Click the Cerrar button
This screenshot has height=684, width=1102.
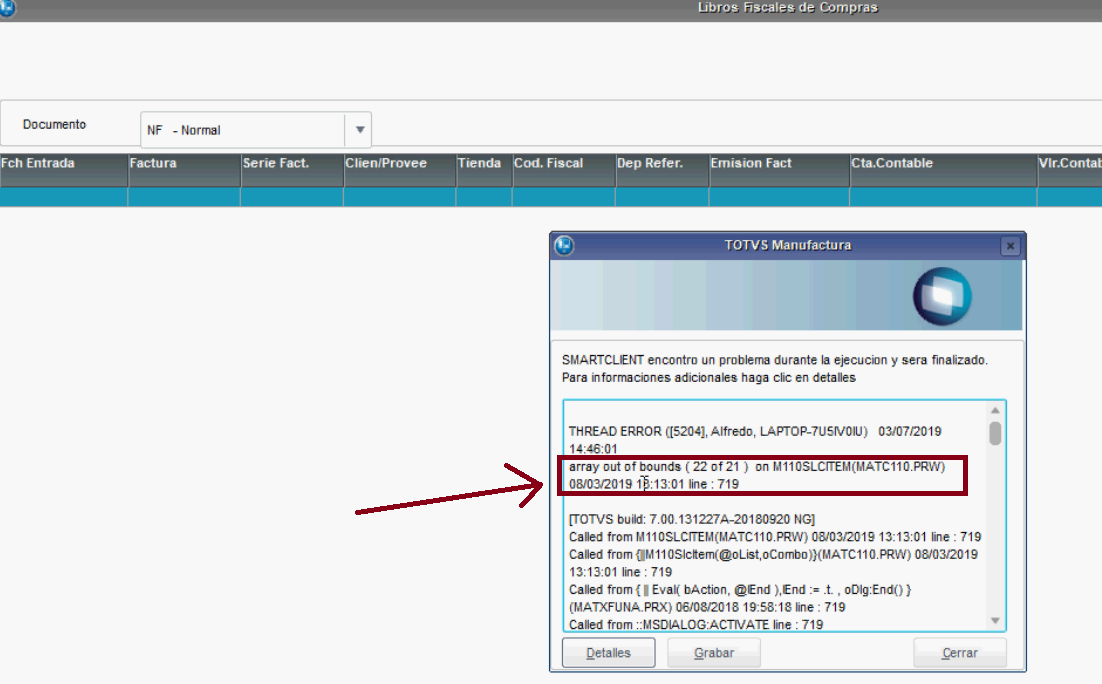(x=959, y=653)
